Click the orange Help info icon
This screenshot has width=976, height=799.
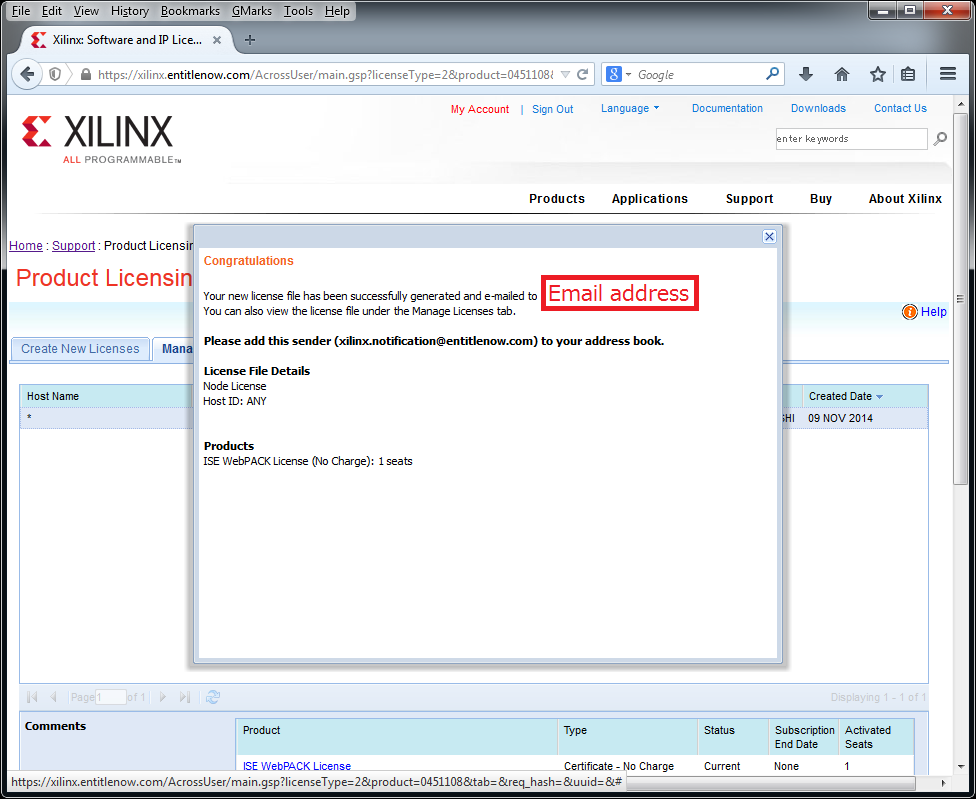pos(909,312)
